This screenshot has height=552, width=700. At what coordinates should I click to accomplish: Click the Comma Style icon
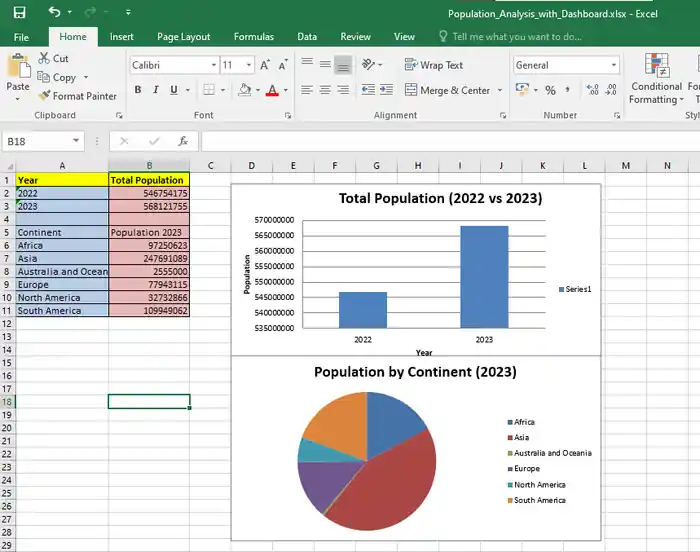coord(567,90)
